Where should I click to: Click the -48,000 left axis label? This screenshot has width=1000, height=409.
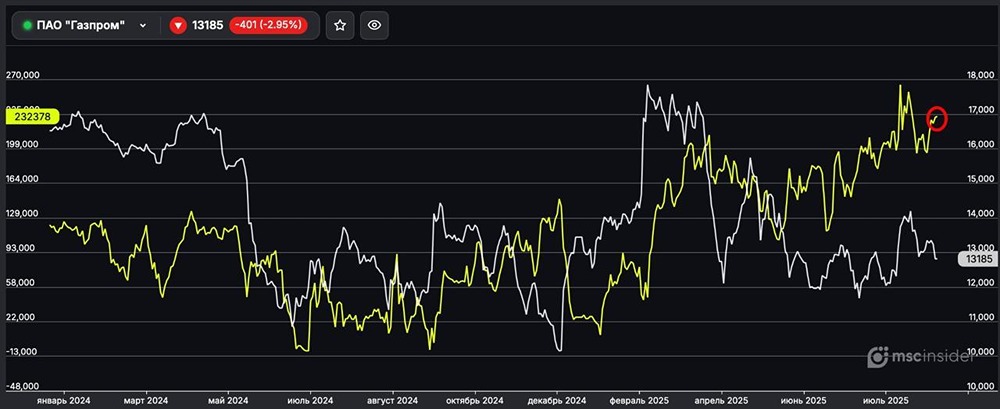click(x=24, y=387)
